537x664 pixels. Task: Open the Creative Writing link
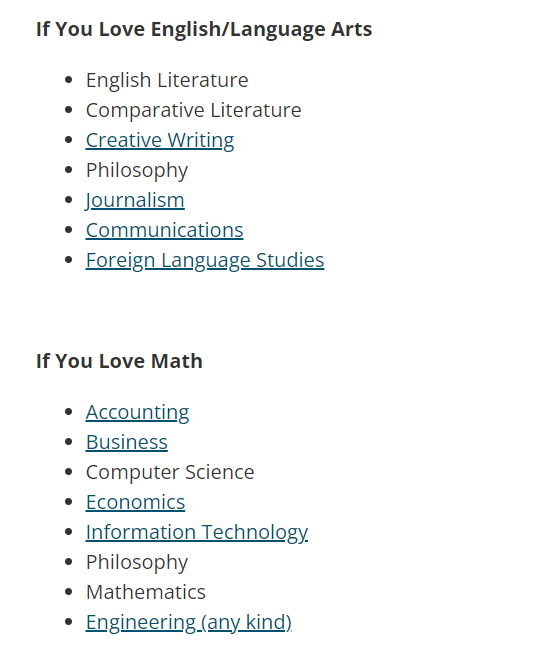[160, 140]
